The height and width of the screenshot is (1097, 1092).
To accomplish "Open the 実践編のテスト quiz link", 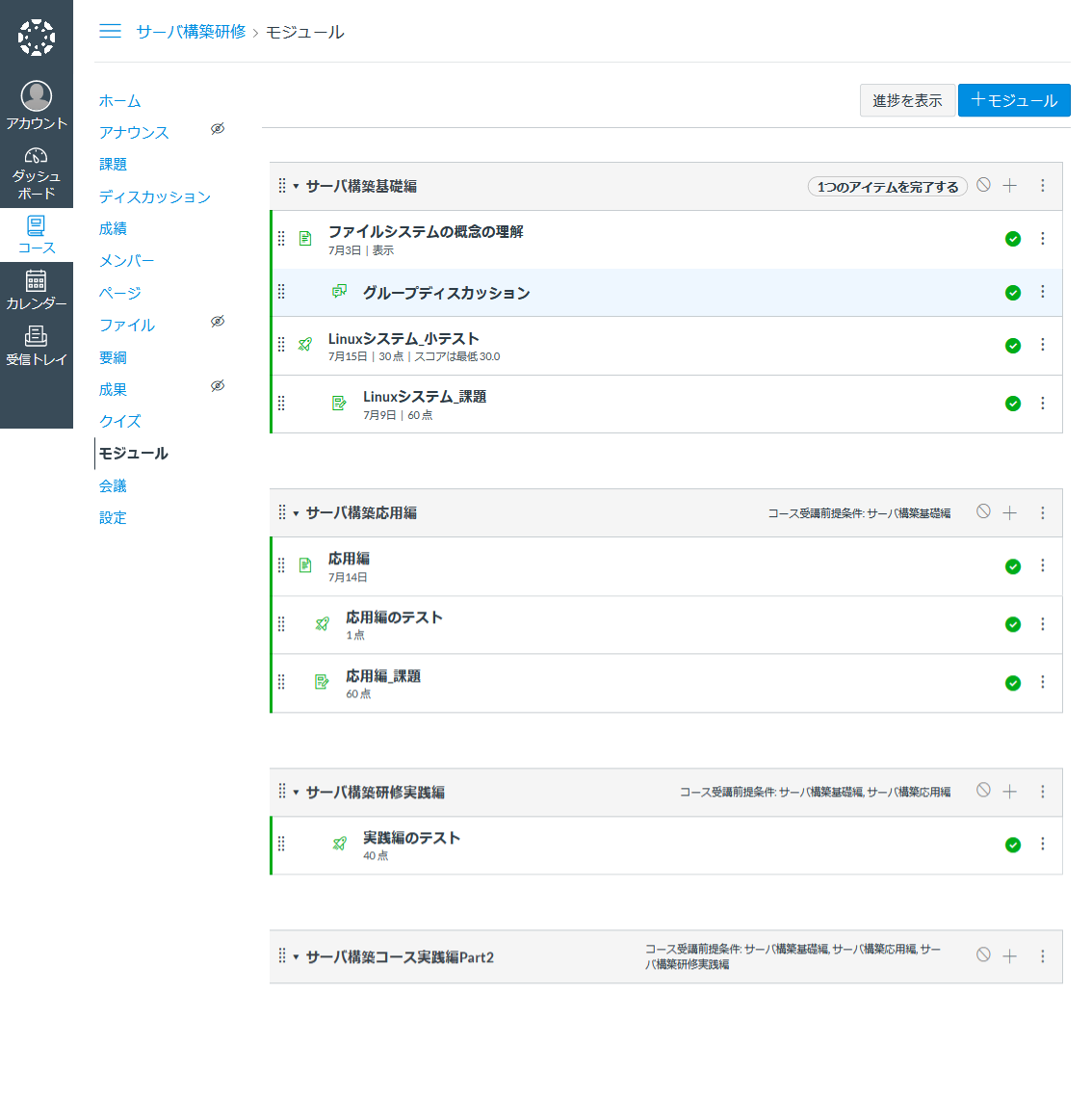I will (411, 838).
